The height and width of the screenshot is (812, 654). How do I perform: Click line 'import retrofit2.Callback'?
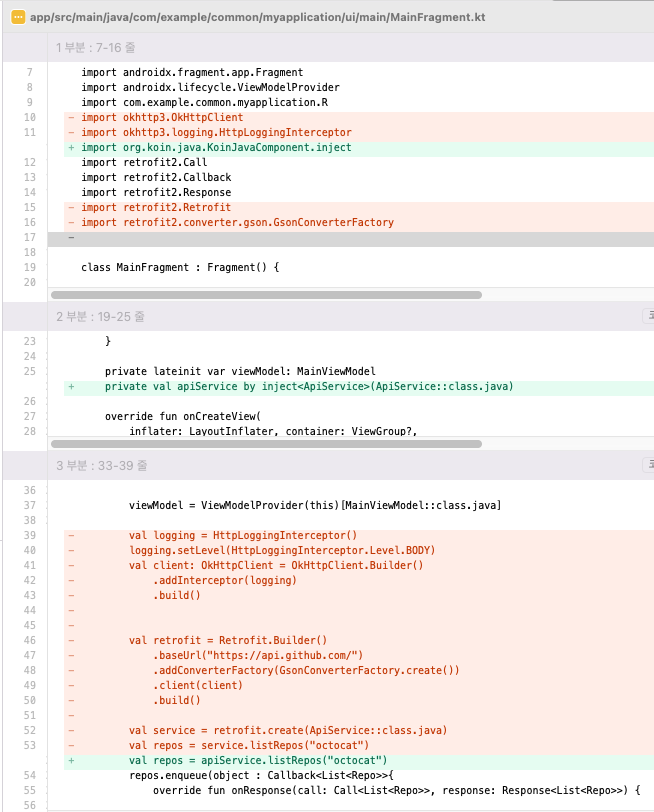pyautogui.click(x=156, y=178)
